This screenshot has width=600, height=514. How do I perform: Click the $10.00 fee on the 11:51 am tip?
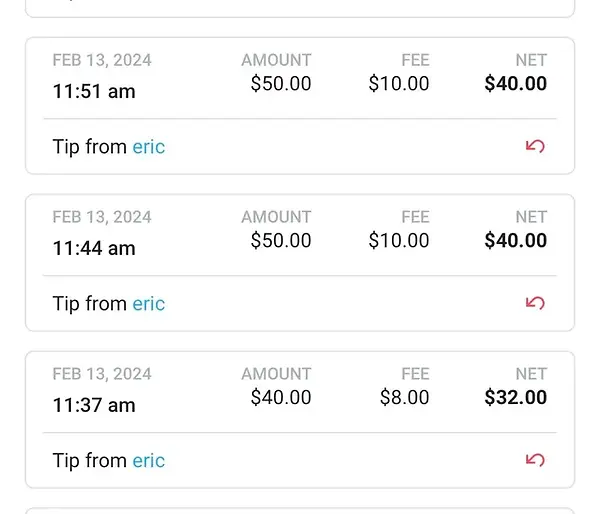coord(399,83)
